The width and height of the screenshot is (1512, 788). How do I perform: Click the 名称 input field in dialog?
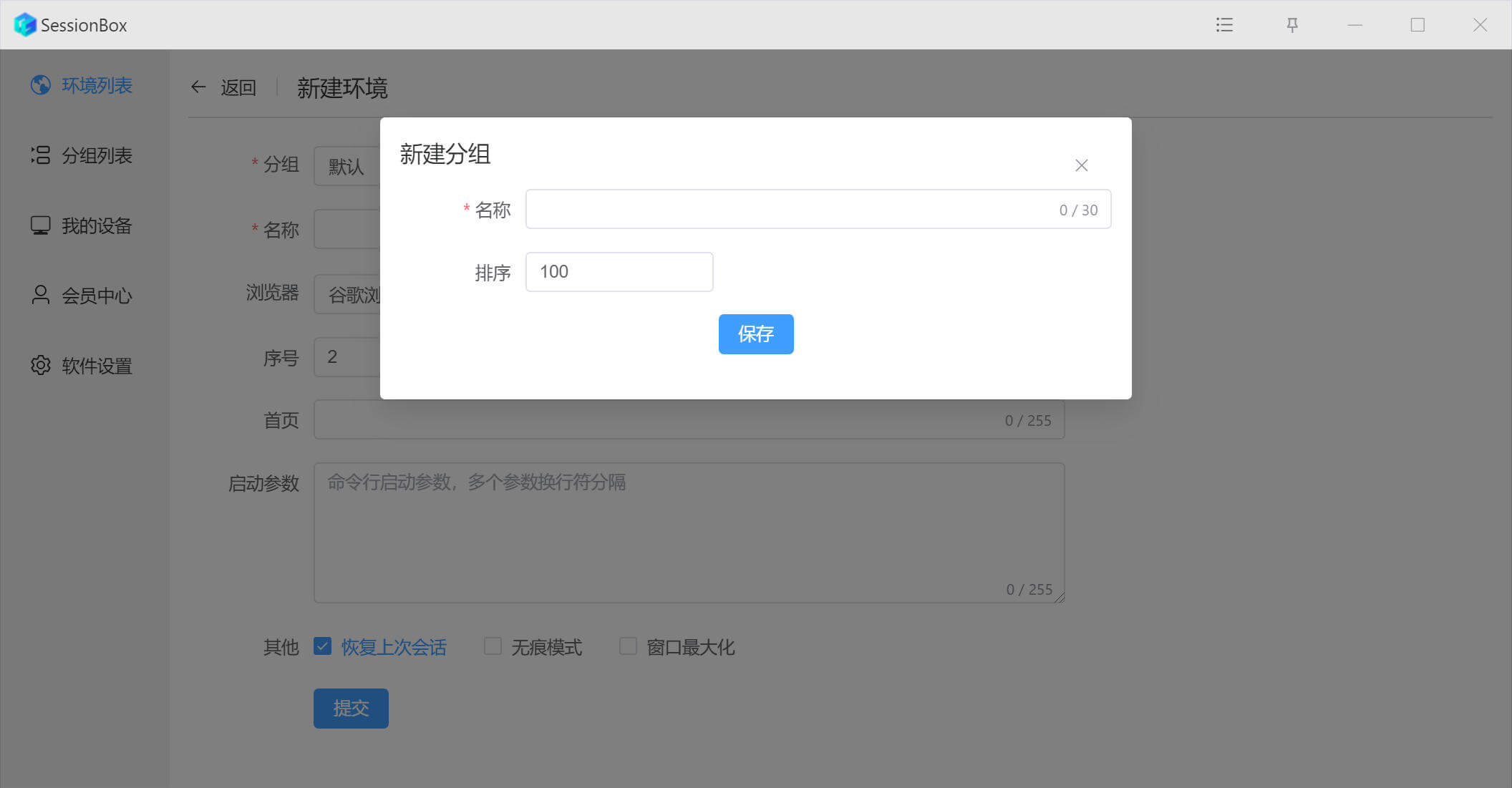(787, 209)
